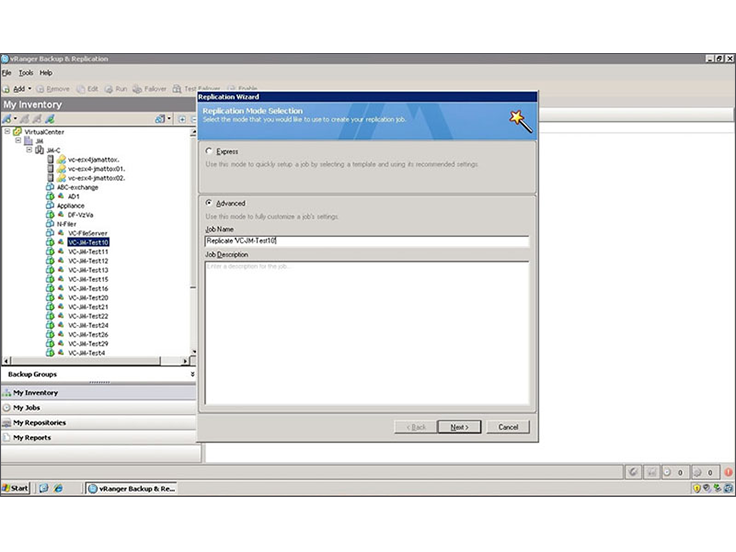The width and height of the screenshot is (736, 552).
Task: Open the Windows Start menu
Action: click(15, 488)
